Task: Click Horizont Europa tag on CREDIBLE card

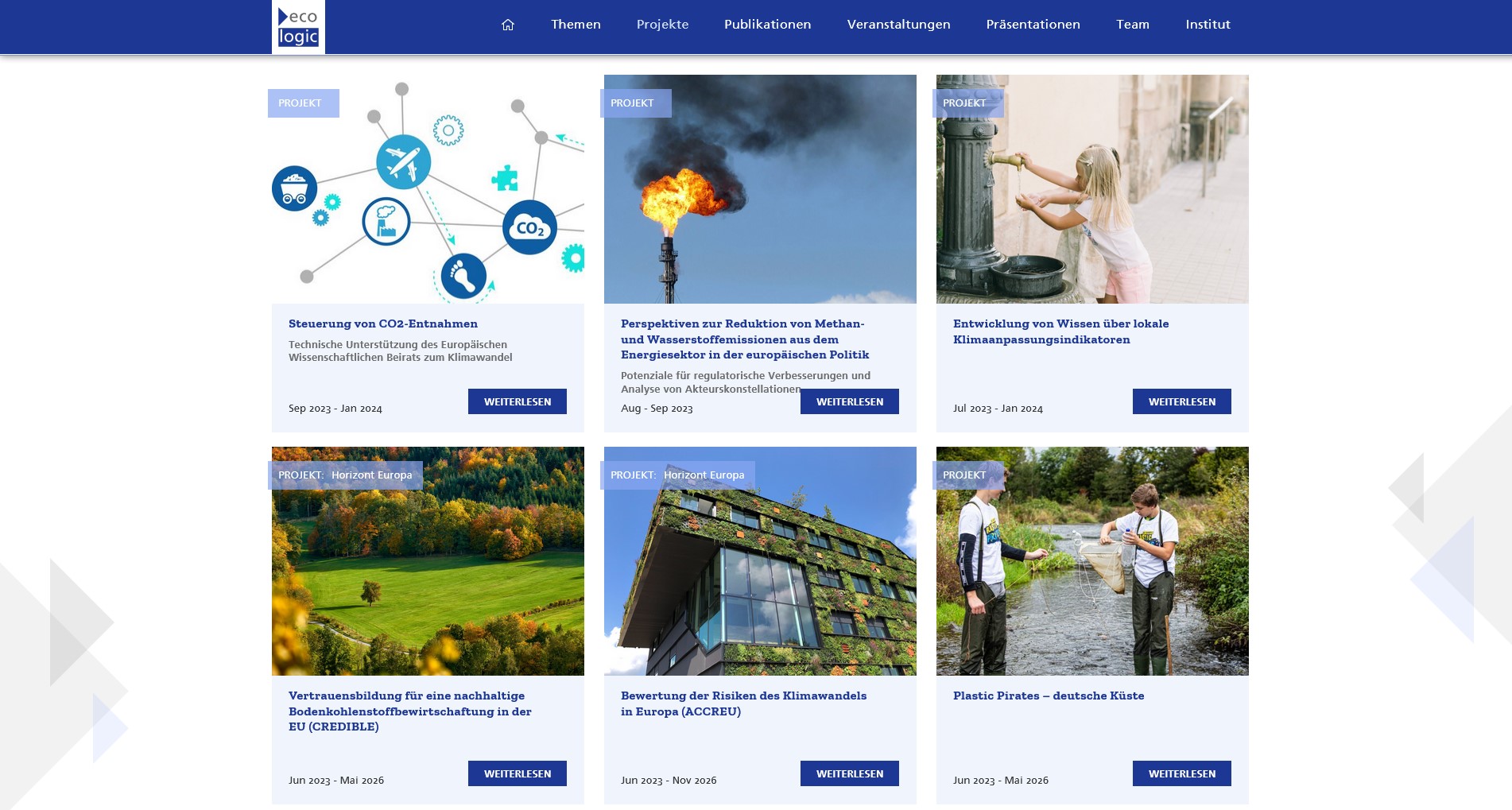Action: click(372, 475)
